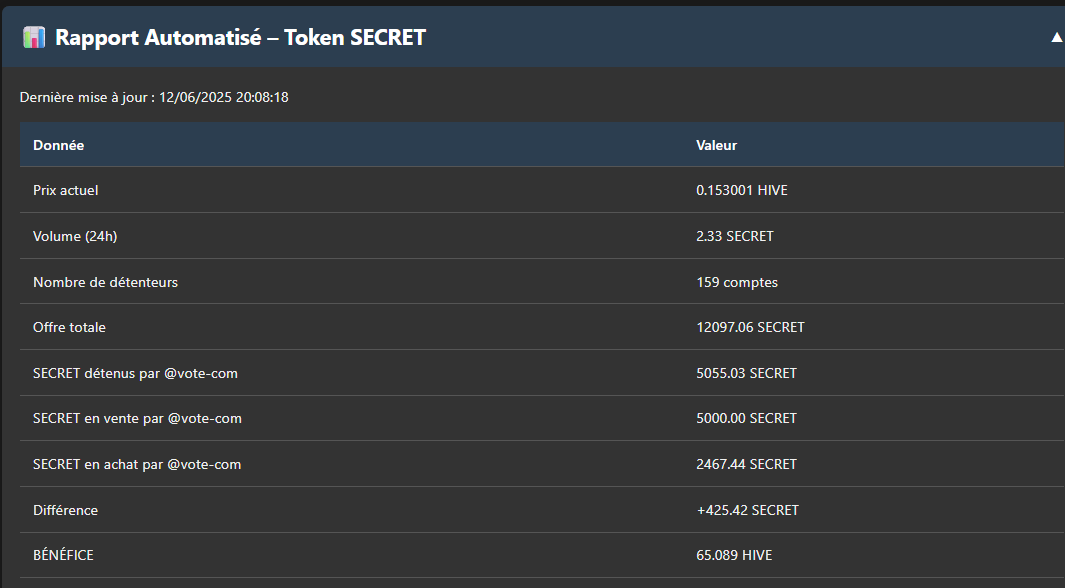The width and height of the screenshot is (1065, 588).
Task: Click the 5000.00 SECRET value
Action: [x=746, y=418]
